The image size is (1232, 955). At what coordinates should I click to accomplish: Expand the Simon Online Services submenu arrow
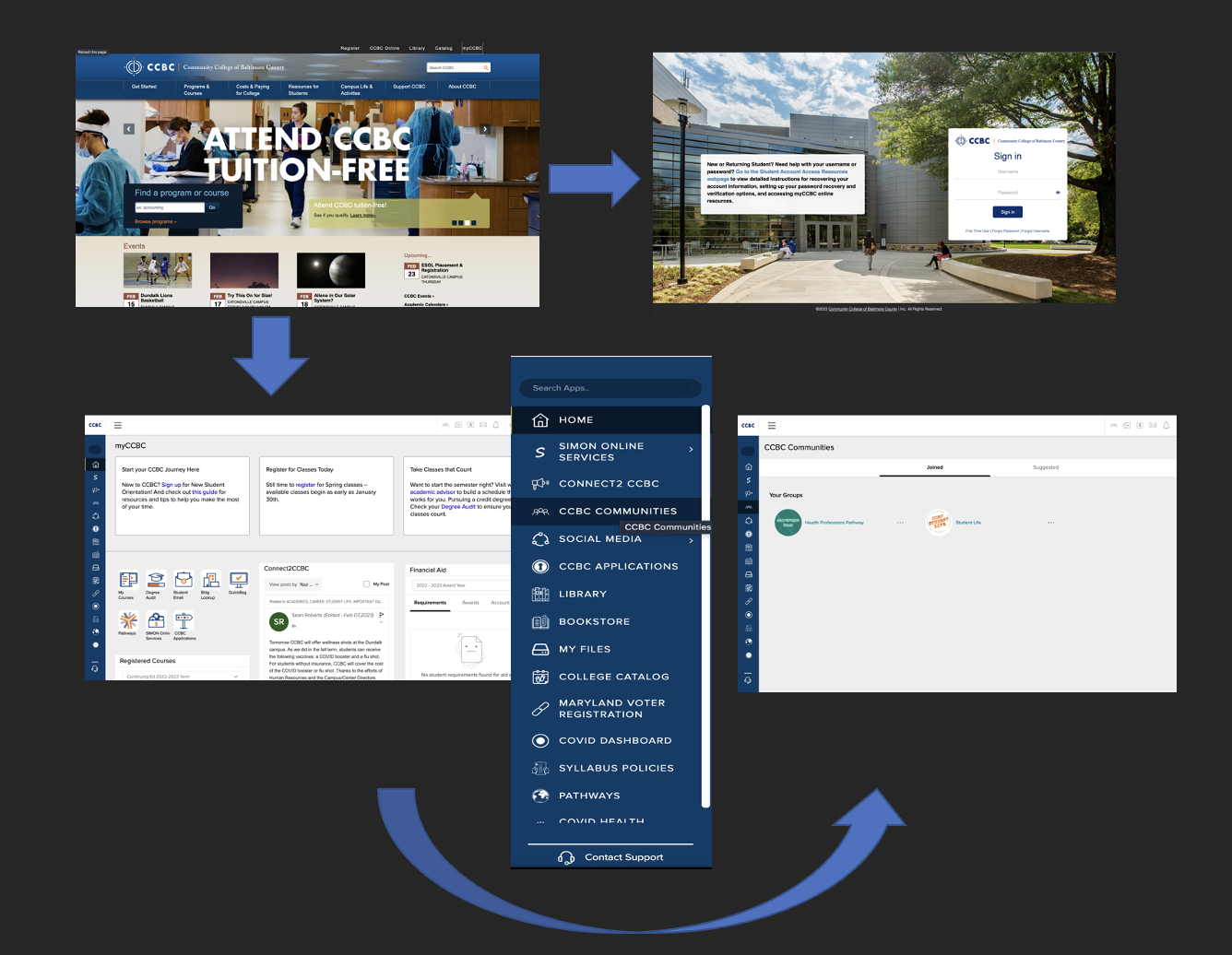click(x=691, y=450)
